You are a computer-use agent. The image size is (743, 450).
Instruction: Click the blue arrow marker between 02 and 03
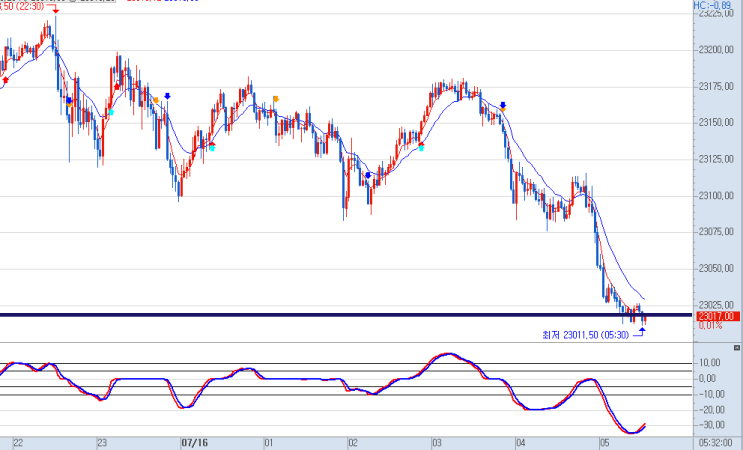point(368,175)
